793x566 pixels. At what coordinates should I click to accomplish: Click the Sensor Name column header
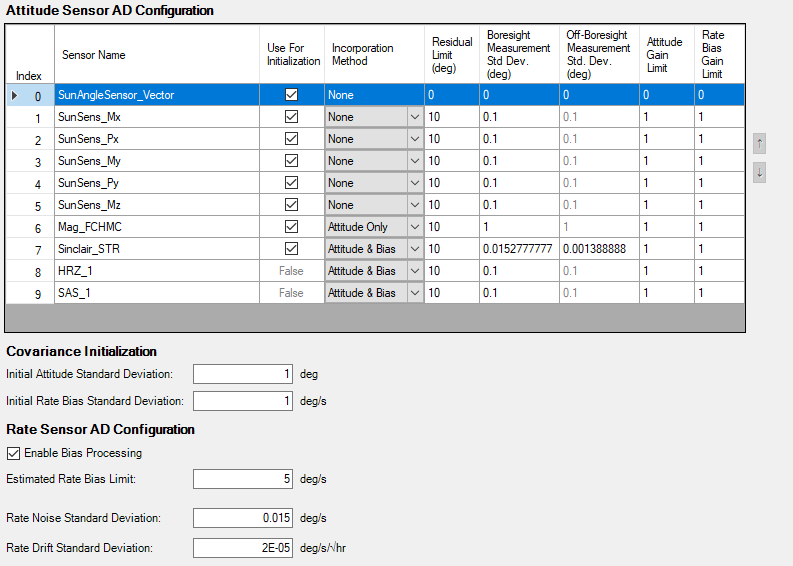pyautogui.click(x=156, y=55)
